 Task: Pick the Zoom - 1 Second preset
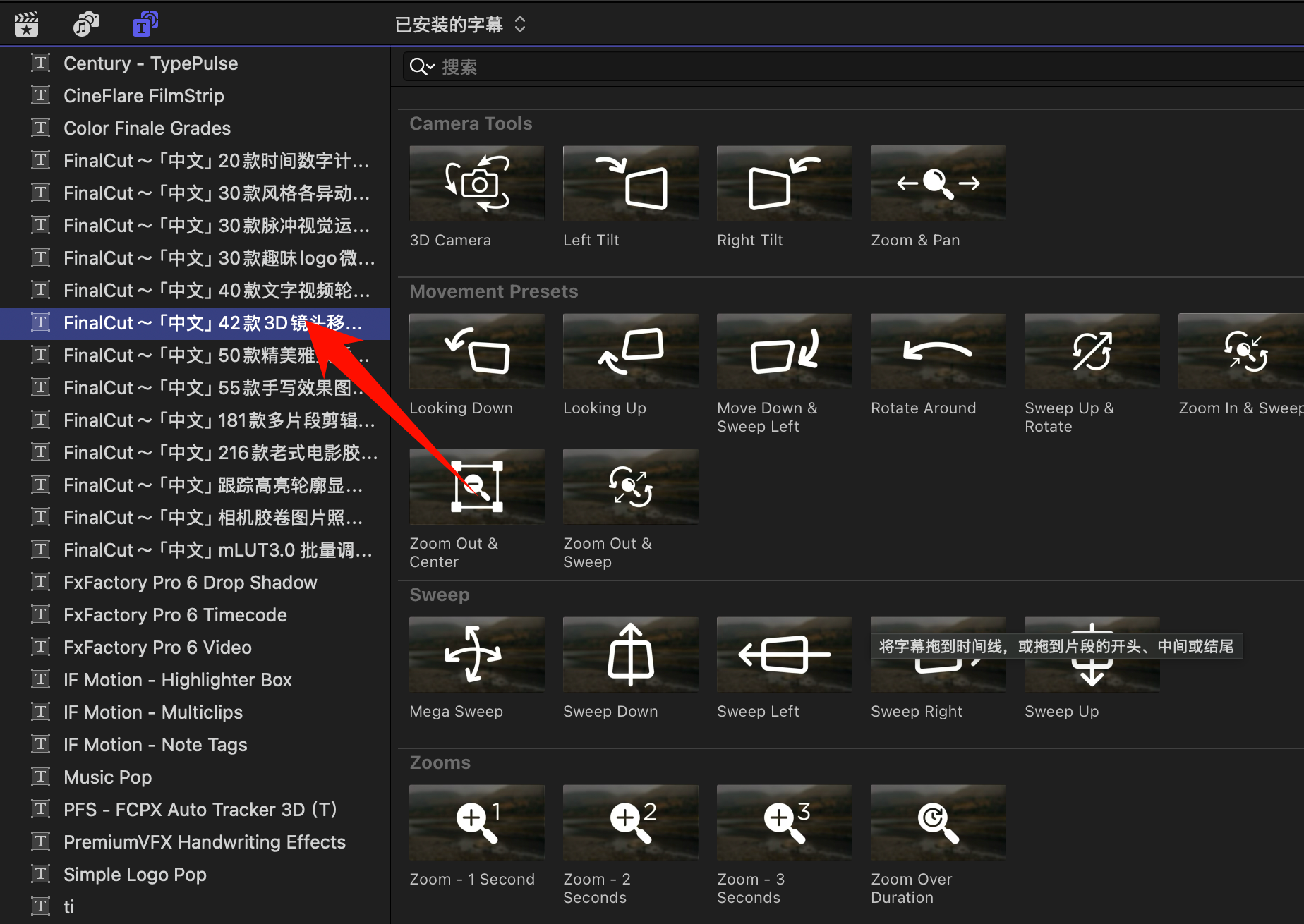[476, 822]
